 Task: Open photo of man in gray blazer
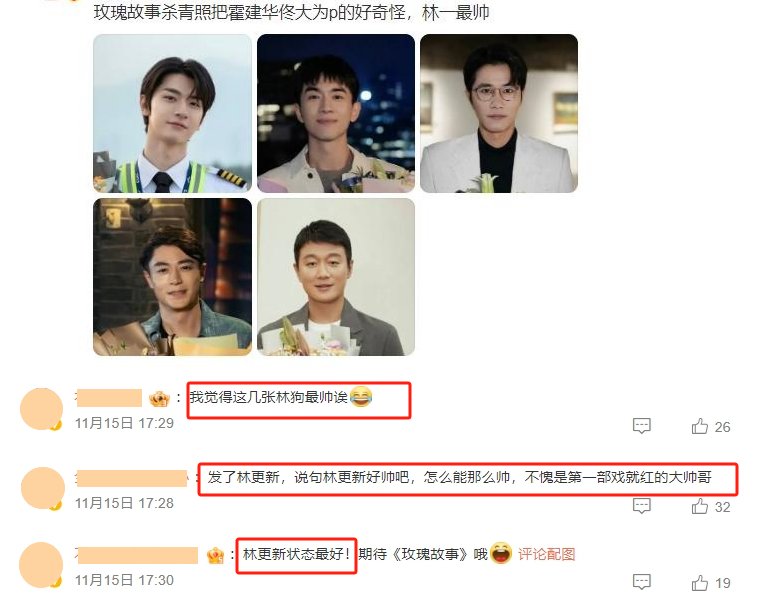coord(335,277)
